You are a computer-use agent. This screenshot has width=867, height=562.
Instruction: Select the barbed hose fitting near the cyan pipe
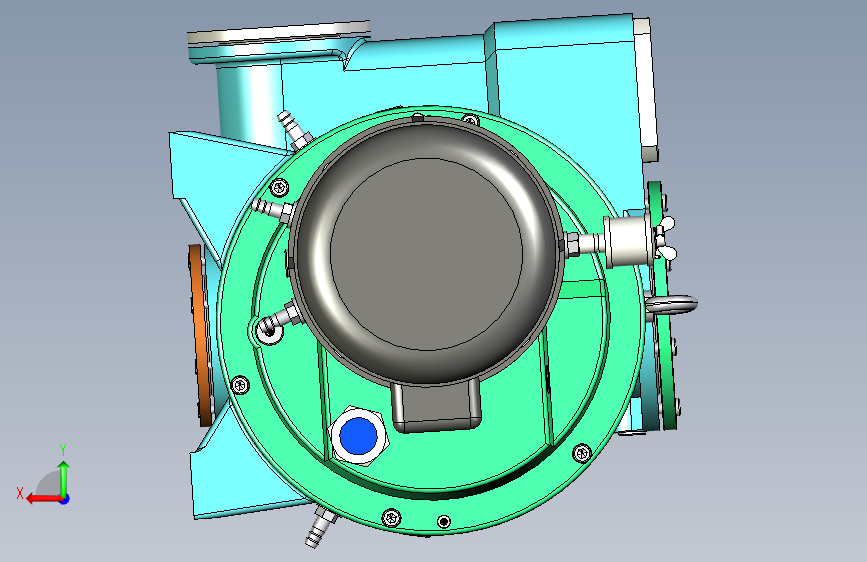[x=294, y=131]
